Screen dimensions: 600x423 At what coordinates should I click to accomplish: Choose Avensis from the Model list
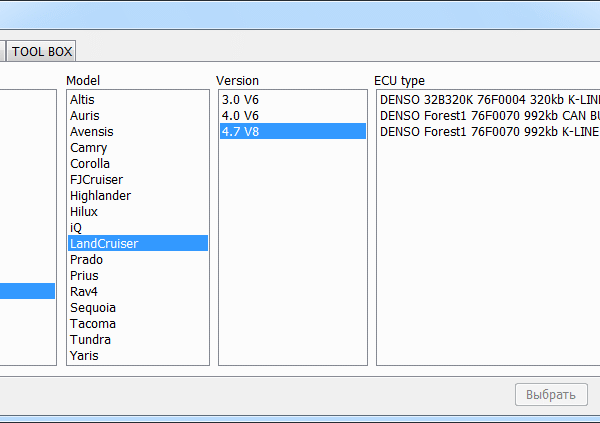[x=138, y=132]
